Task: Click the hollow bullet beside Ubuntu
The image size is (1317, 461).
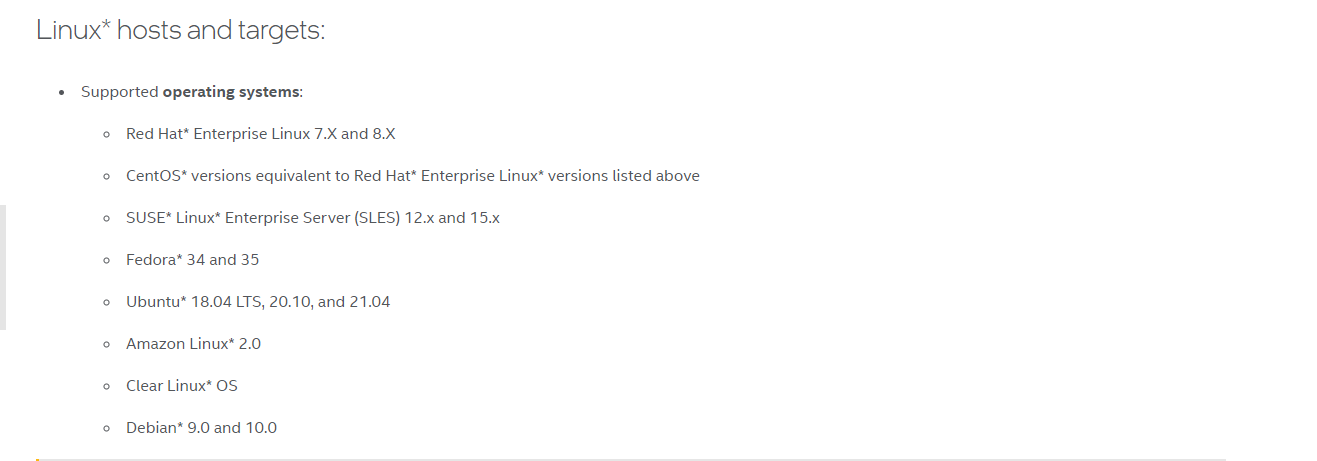Action: 106,302
